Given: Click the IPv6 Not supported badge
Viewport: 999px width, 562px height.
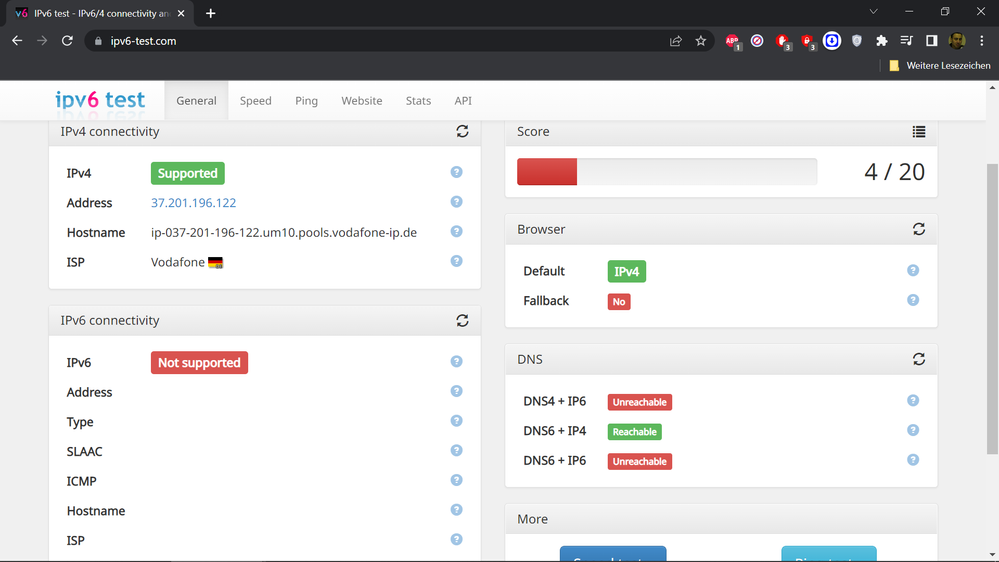Looking at the screenshot, I should [x=199, y=363].
